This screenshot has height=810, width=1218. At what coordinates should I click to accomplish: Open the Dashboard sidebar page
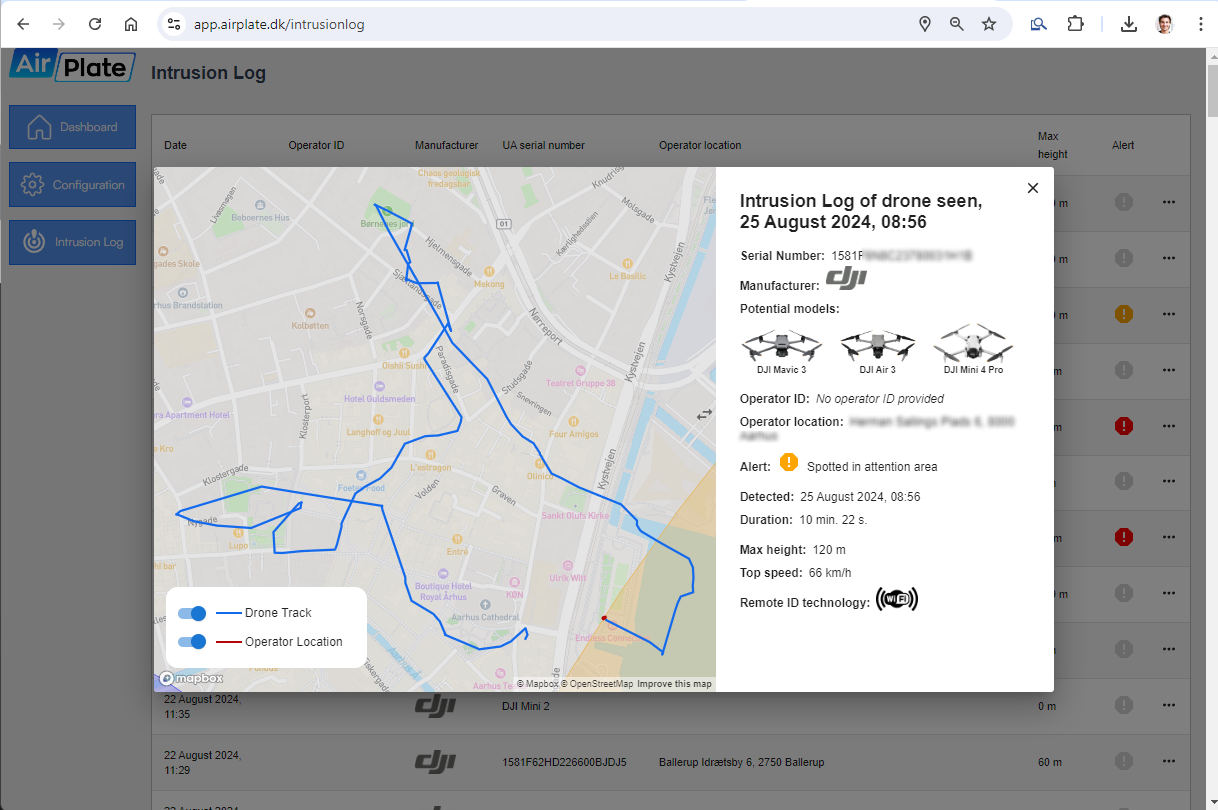(x=72, y=127)
